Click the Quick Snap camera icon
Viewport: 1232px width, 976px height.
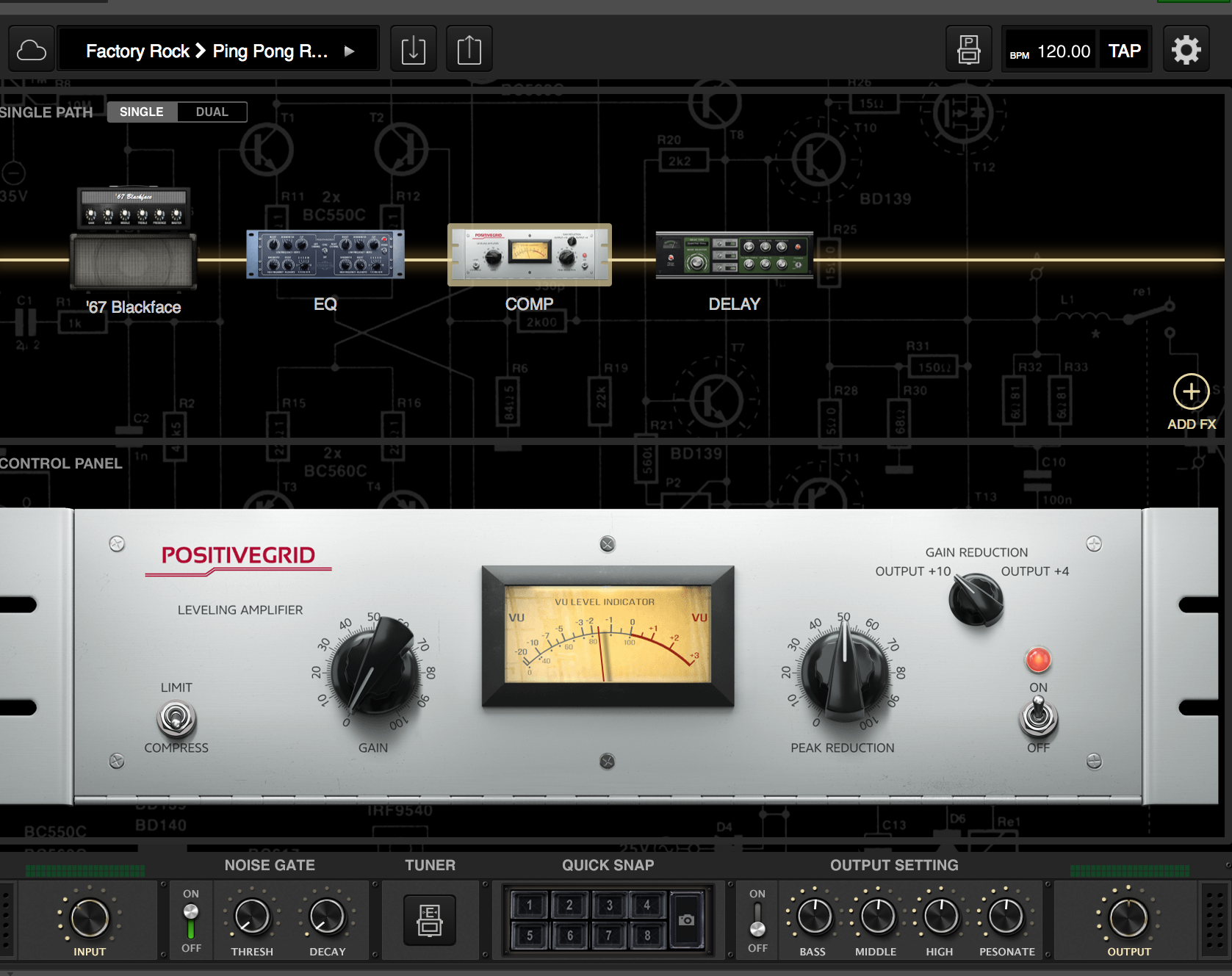[x=686, y=919]
